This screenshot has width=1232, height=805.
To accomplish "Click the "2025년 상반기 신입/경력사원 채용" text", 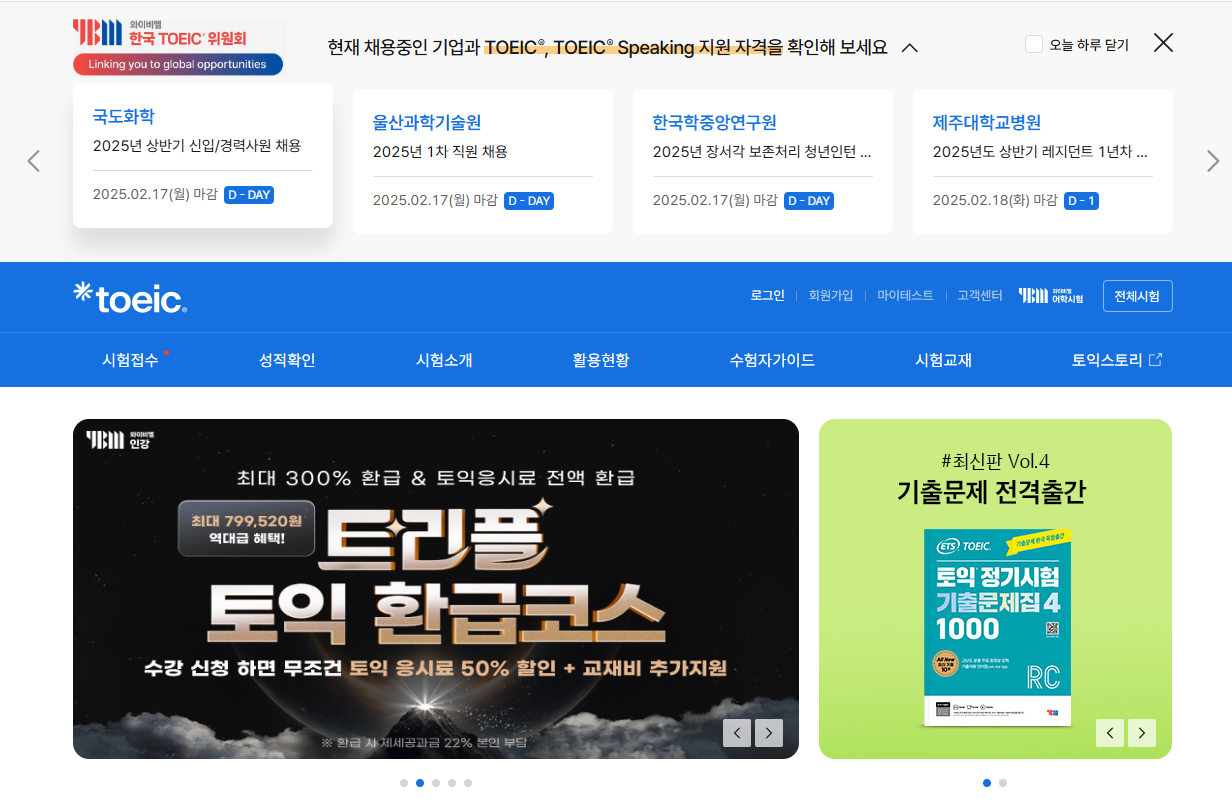I will point(197,146).
